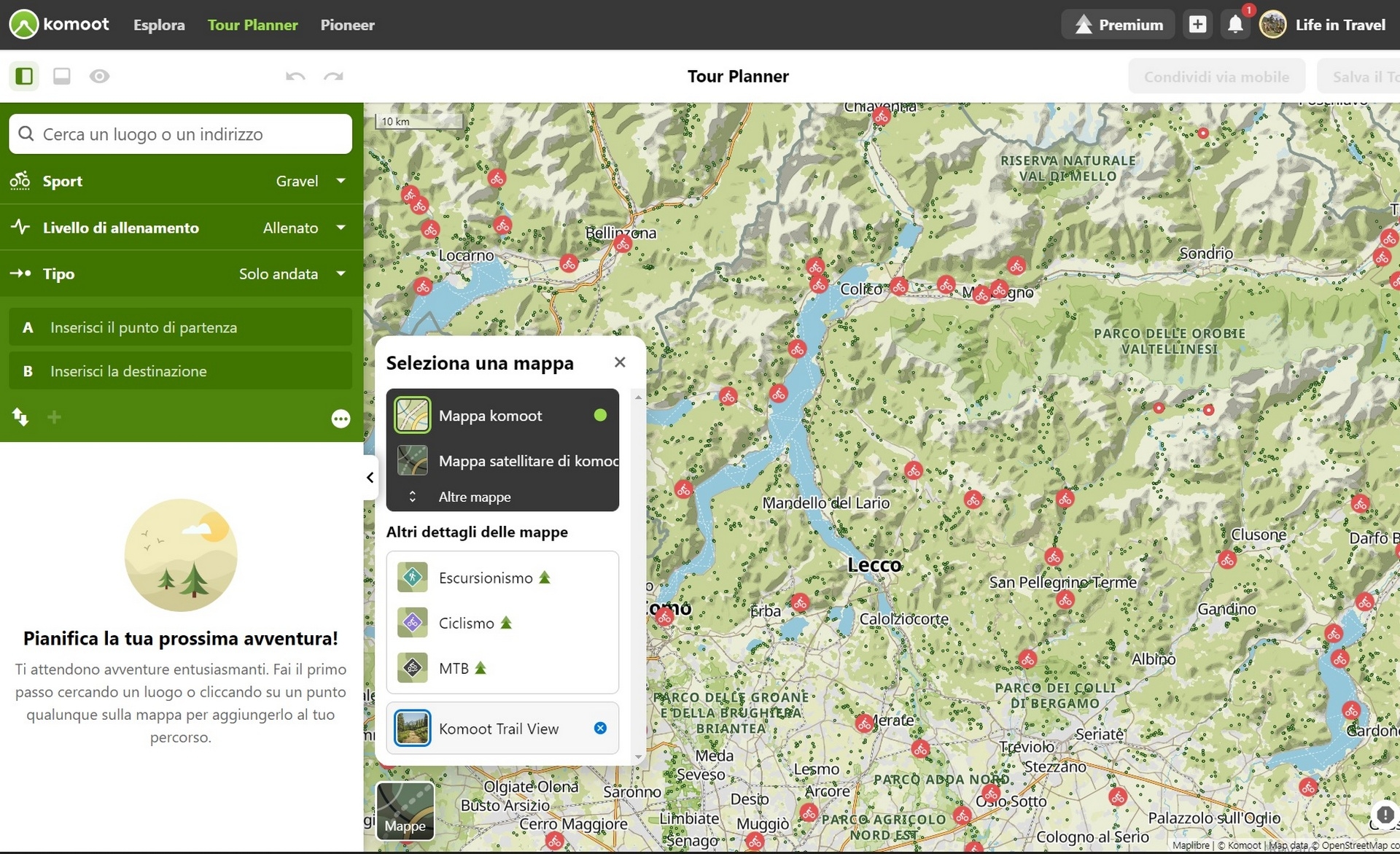Toggle Escursionismo map detail
This screenshot has height=854, width=1400.
tap(502, 578)
